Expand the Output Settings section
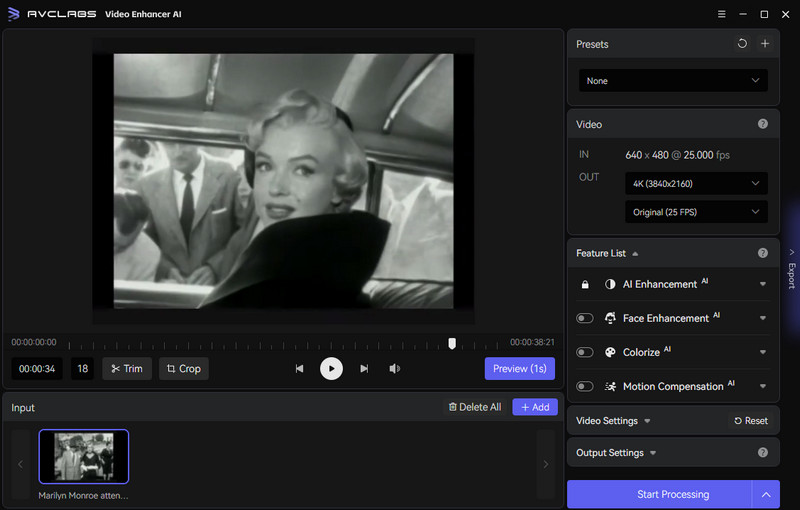Viewport: 800px width, 510px height. (x=653, y=453)
